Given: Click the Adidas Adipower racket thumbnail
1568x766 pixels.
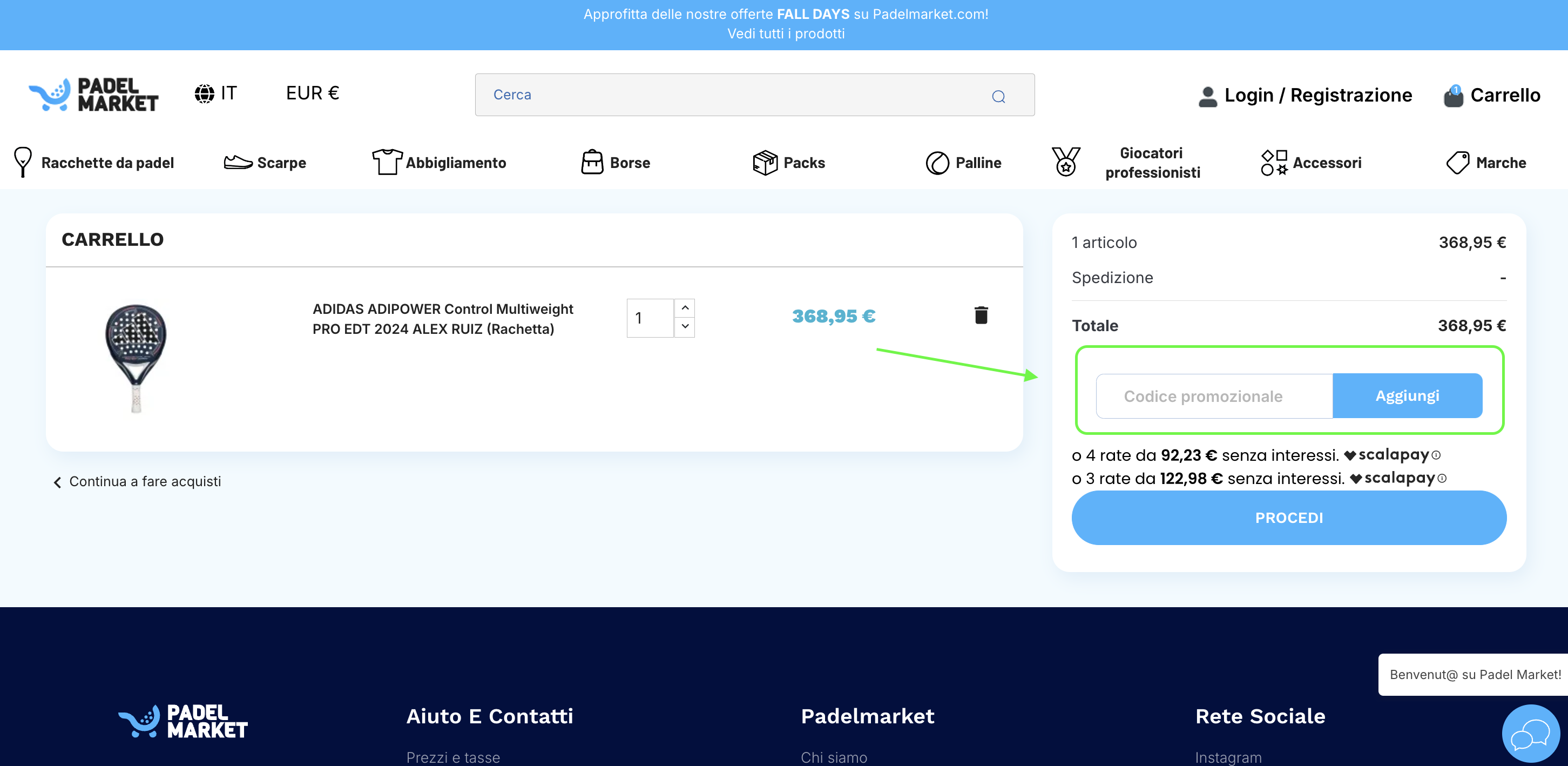Looking at the screenshot, I should tap(136, 358).
